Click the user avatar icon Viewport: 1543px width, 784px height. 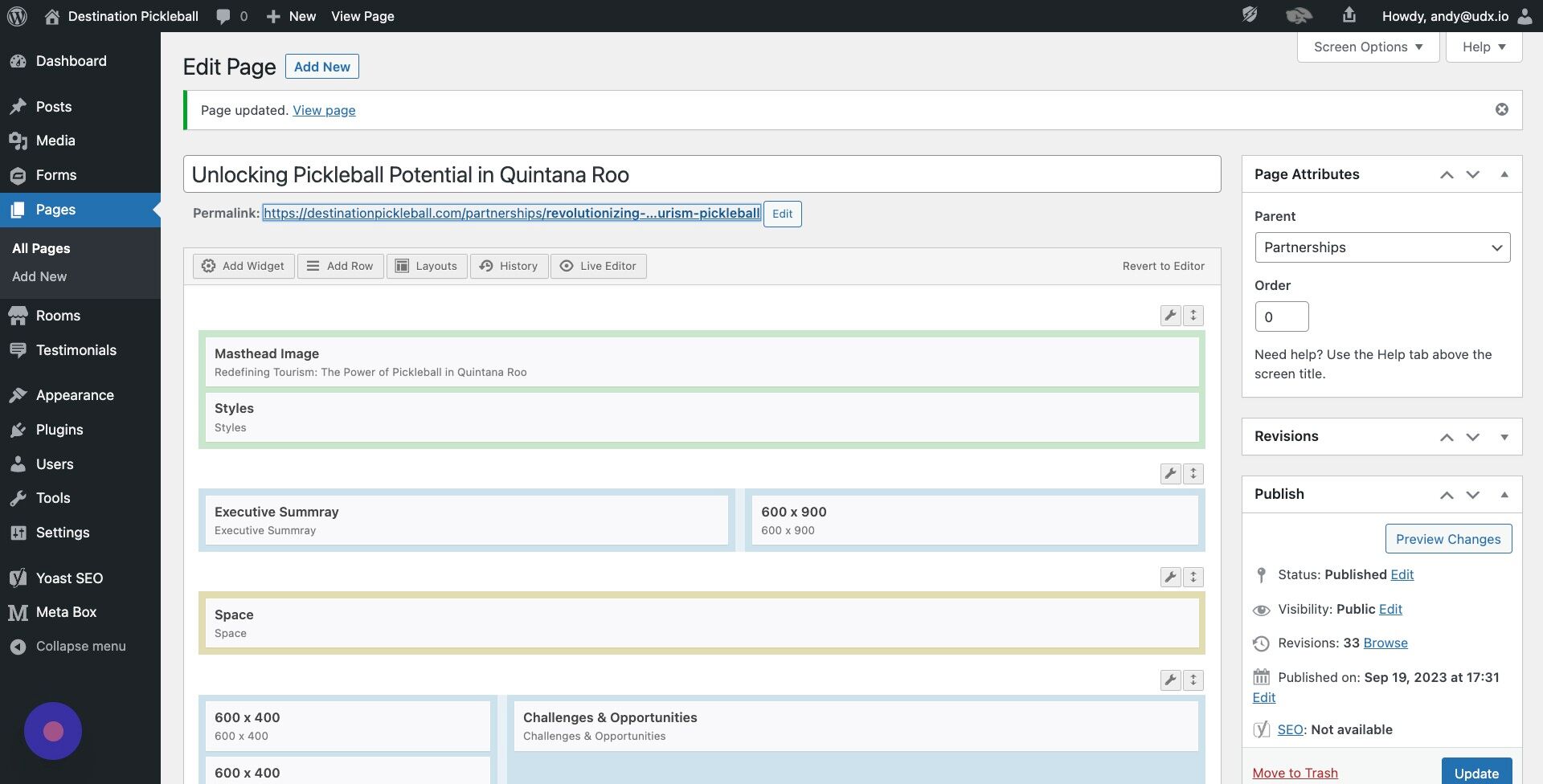click(x=1525, y=16)
